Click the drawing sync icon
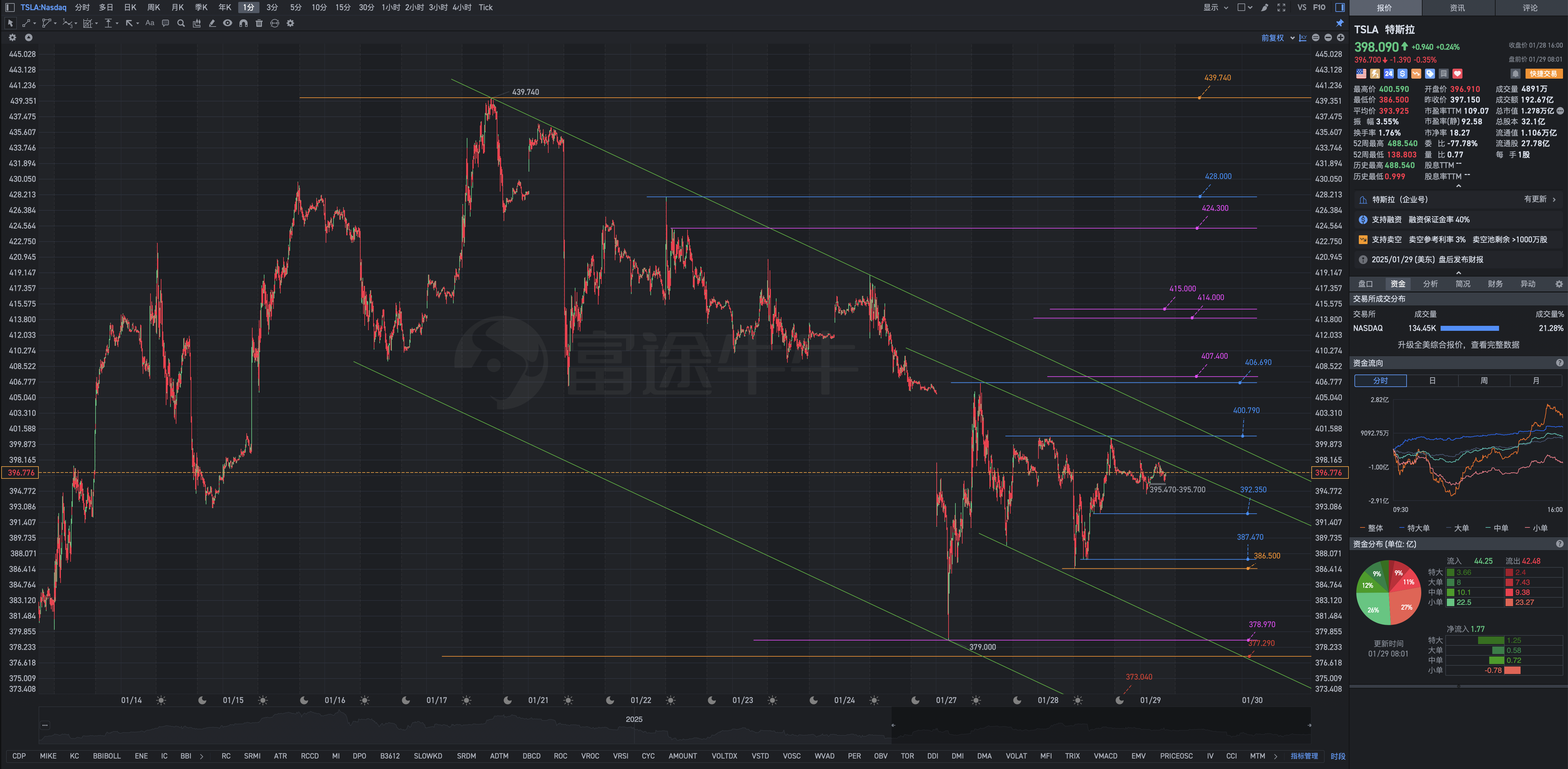The height and width of the screenshot is (769, 1568). [x=274, y=23]
